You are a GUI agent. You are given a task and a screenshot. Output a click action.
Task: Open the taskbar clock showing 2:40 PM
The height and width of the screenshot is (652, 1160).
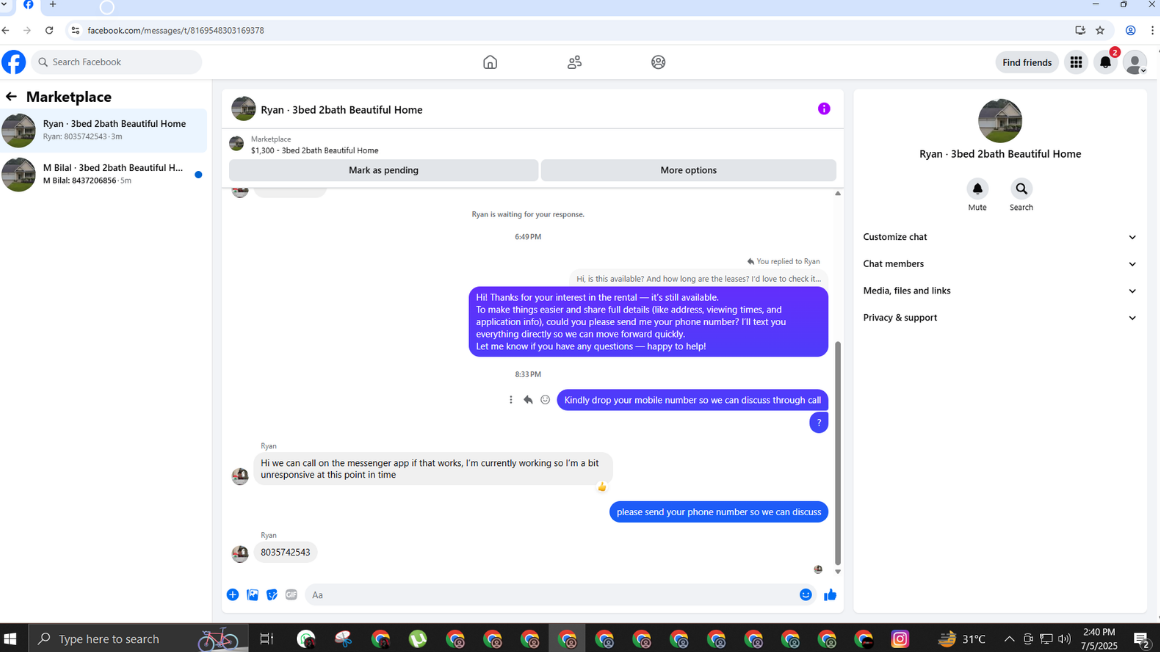click(1099, 639)
